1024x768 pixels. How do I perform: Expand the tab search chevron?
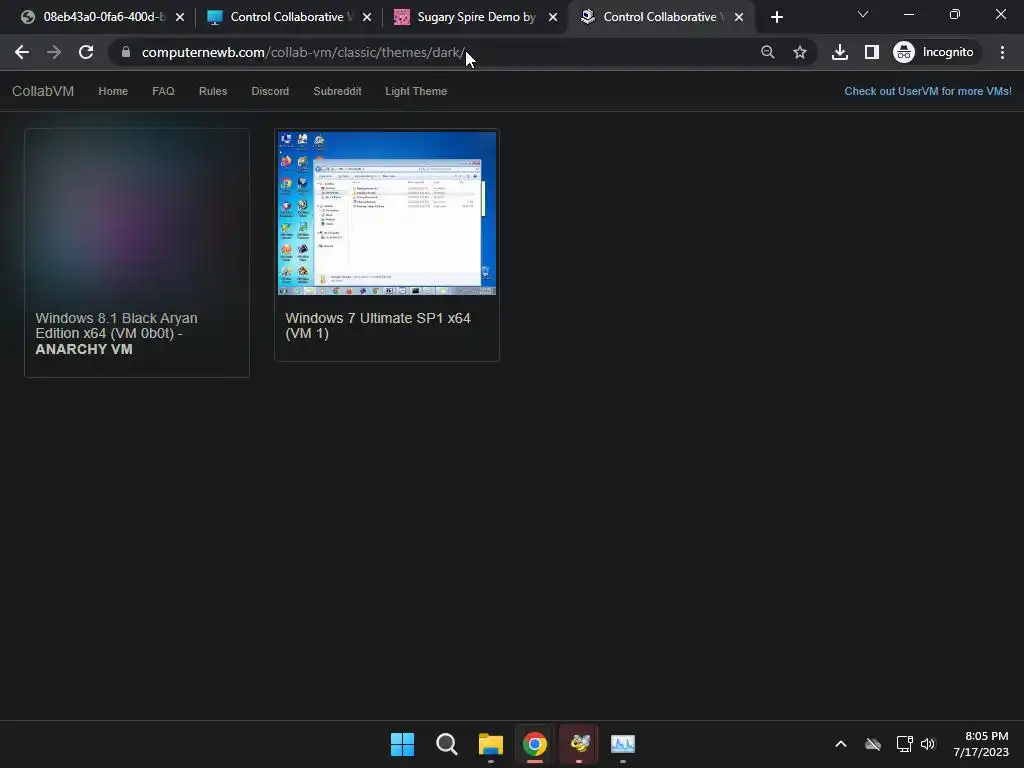click(x=863, y=14)
